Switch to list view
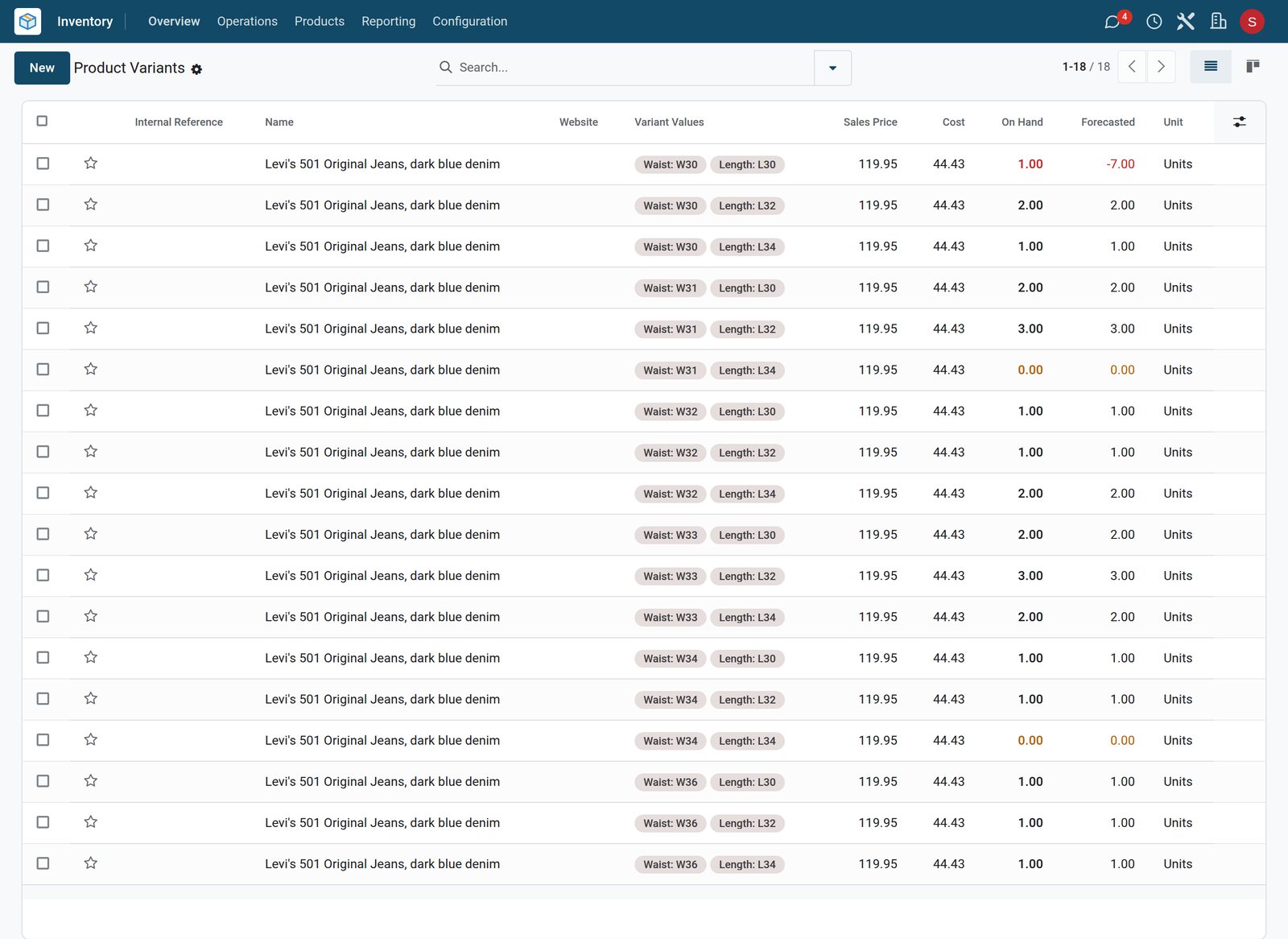The height and width of the screenshot is (939, 1288). coord(1210,67)
